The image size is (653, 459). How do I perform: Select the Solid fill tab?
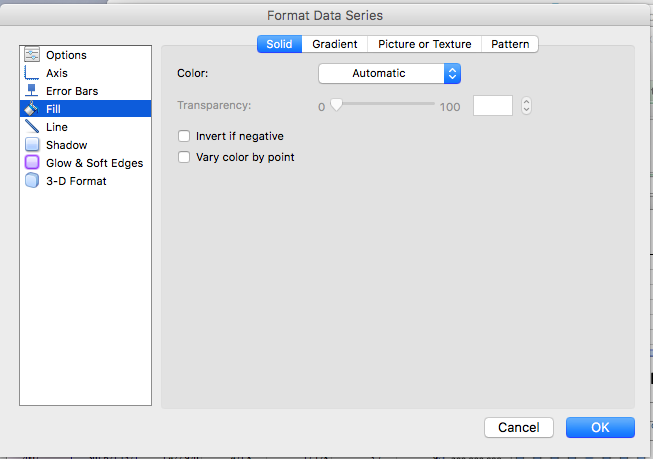(279, 44)
